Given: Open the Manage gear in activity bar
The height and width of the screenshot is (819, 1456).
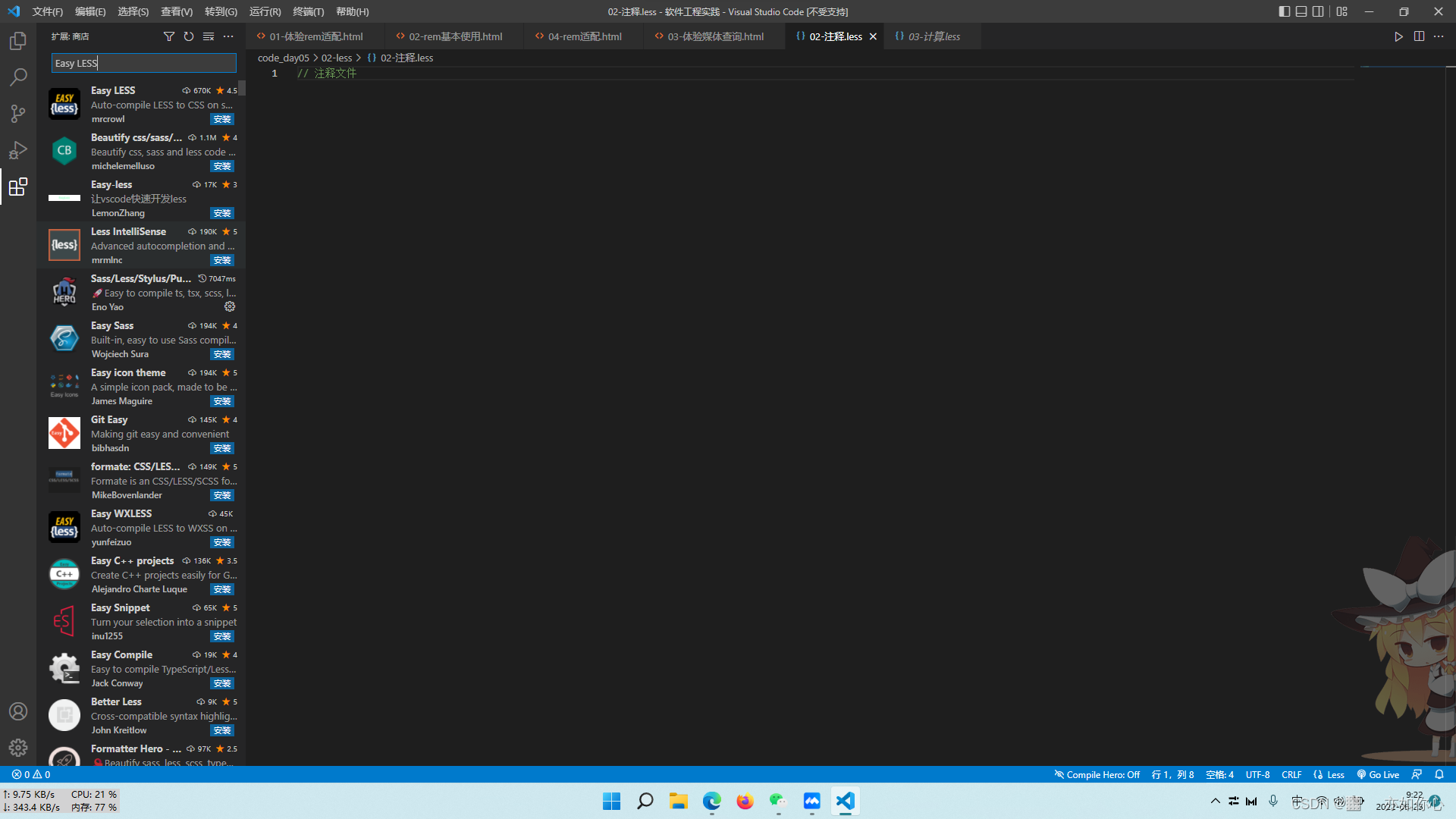Looking at the screenshot, I should 18,748.
